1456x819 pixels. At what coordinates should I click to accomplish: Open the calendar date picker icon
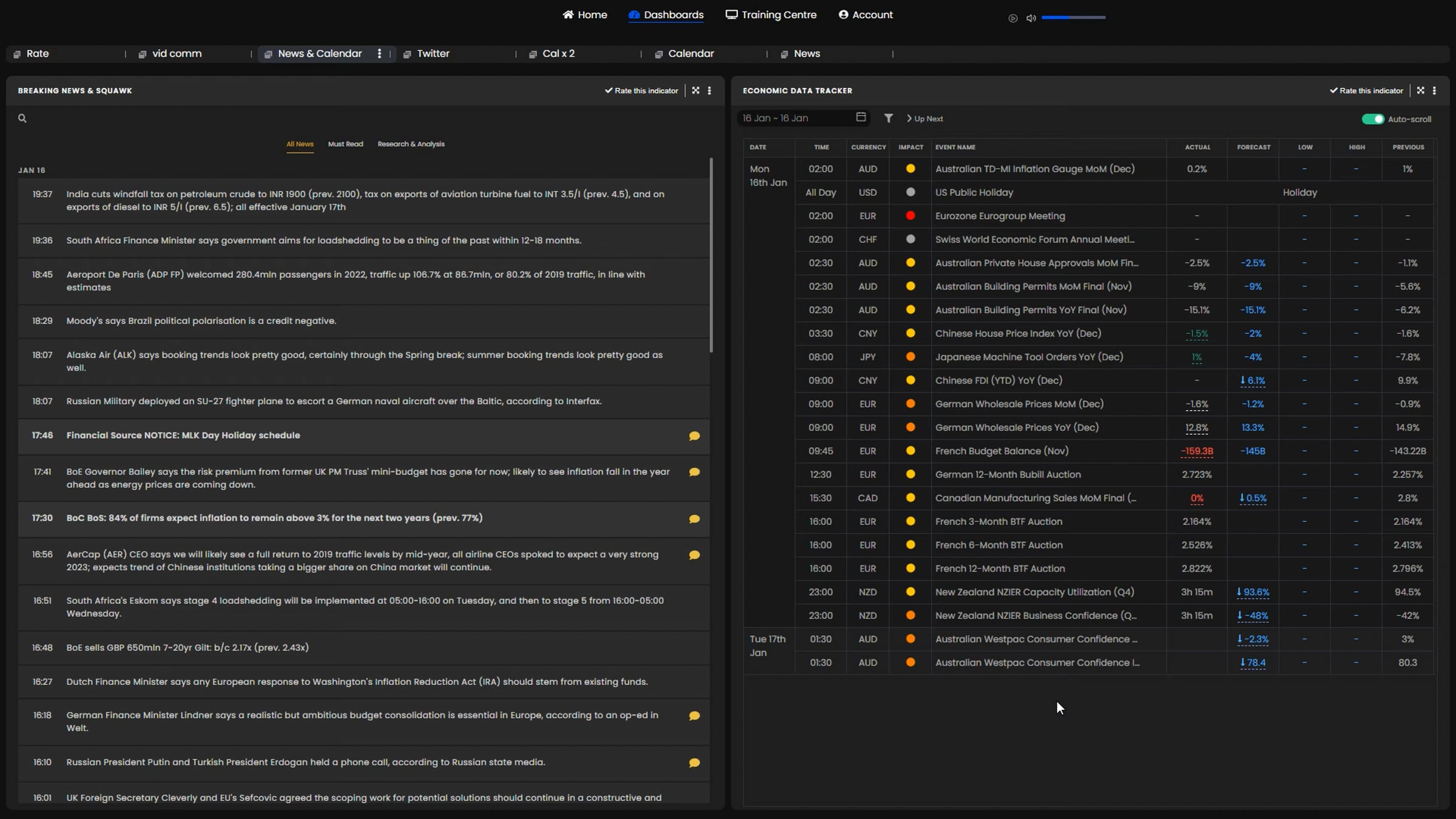(860, 117)
